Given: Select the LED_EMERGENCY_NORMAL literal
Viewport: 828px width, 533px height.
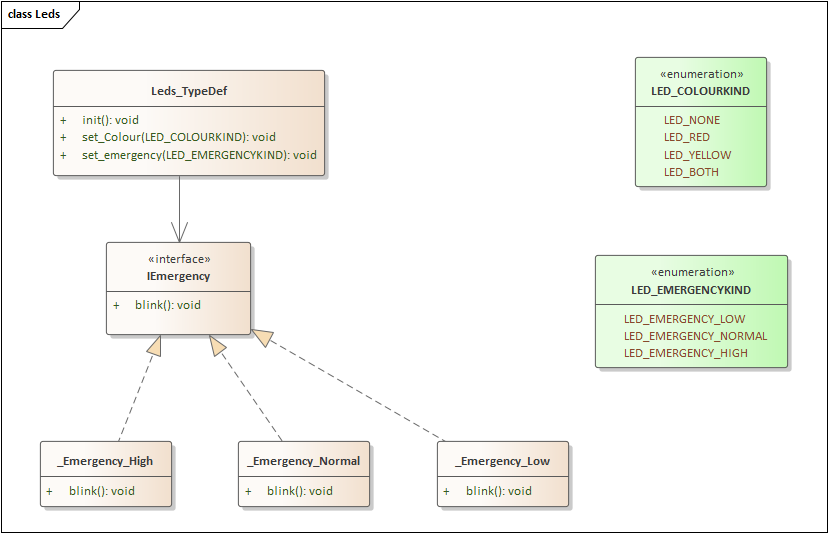Looking at the screenshot, I should click(695, 336).
